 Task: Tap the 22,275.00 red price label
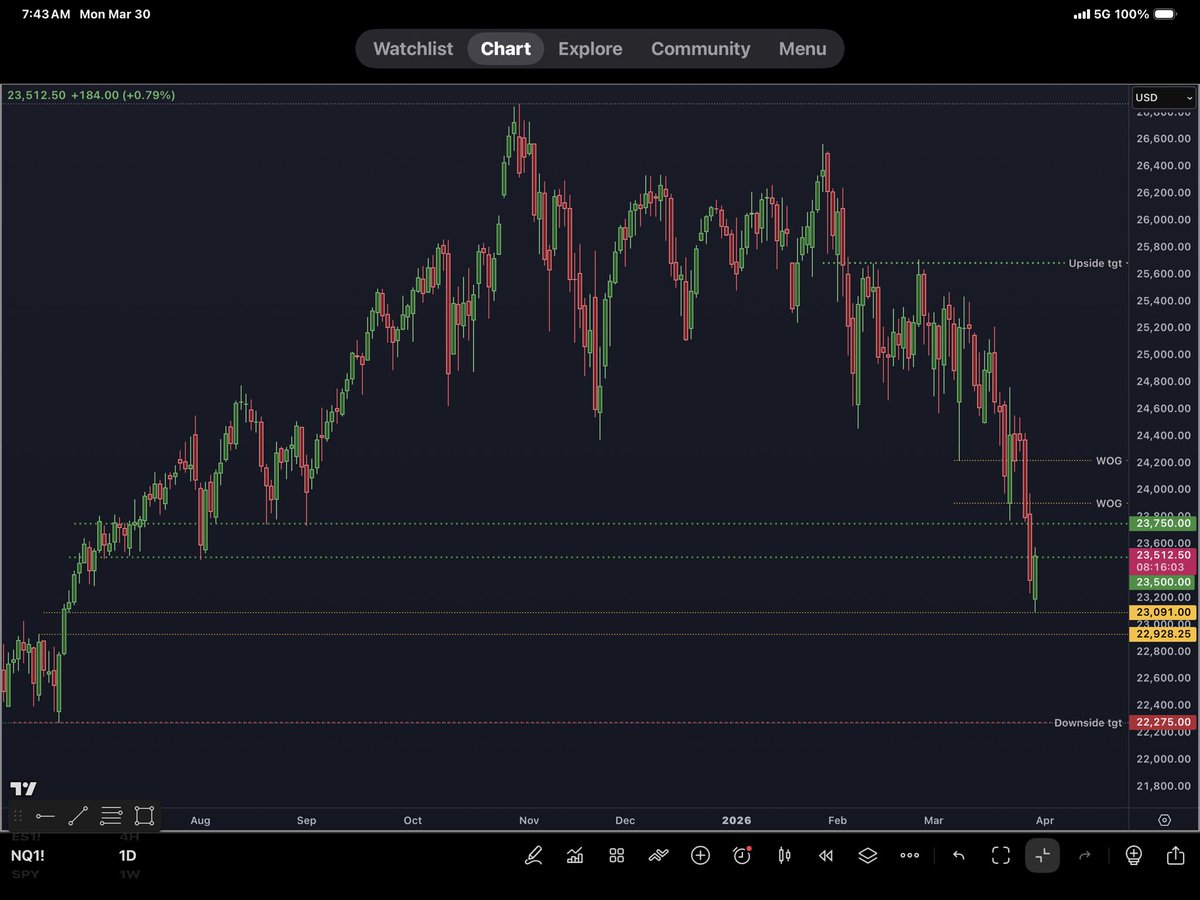point(1161,722)
